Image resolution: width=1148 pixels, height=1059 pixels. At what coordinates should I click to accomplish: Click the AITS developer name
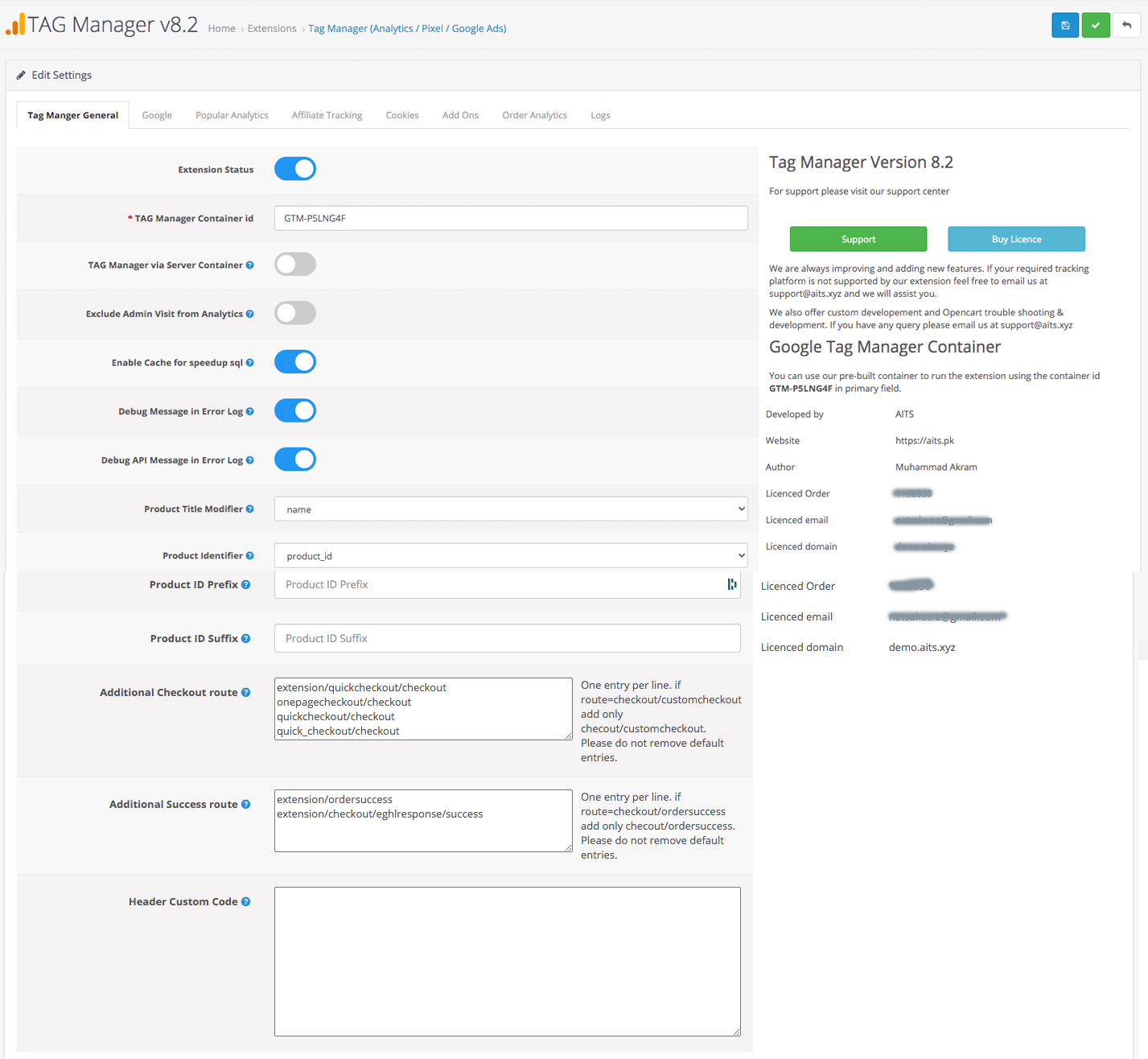point(904,414)
